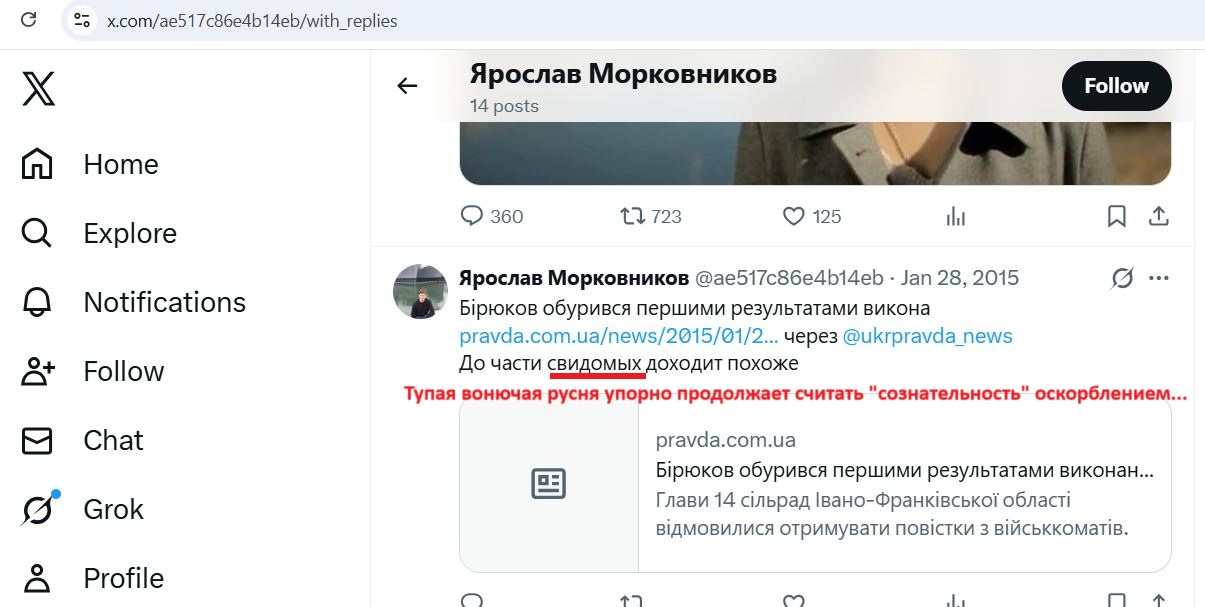Bookmark the Jan 28 tweet
This screenshot has height=607, width=1205.
(1117, 216)
